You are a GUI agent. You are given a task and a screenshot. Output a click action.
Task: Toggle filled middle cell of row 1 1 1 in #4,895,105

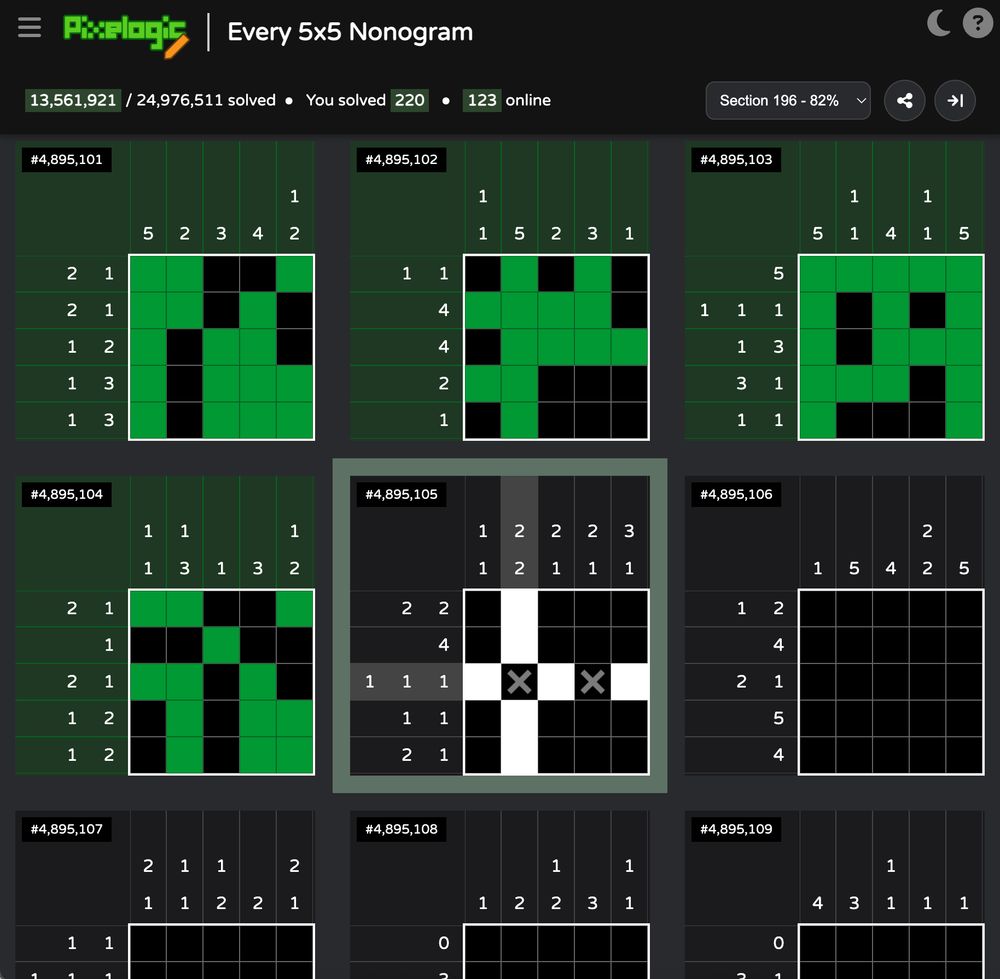(x=556, y=682)
